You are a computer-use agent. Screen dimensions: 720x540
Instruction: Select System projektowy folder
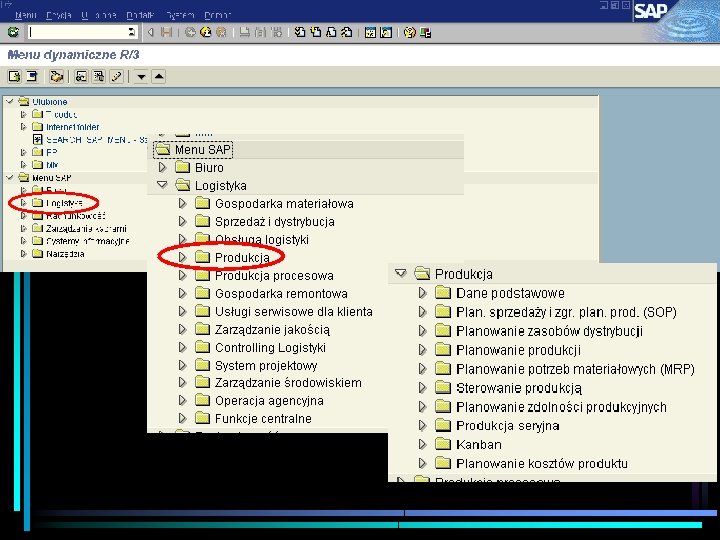(266, 366)
